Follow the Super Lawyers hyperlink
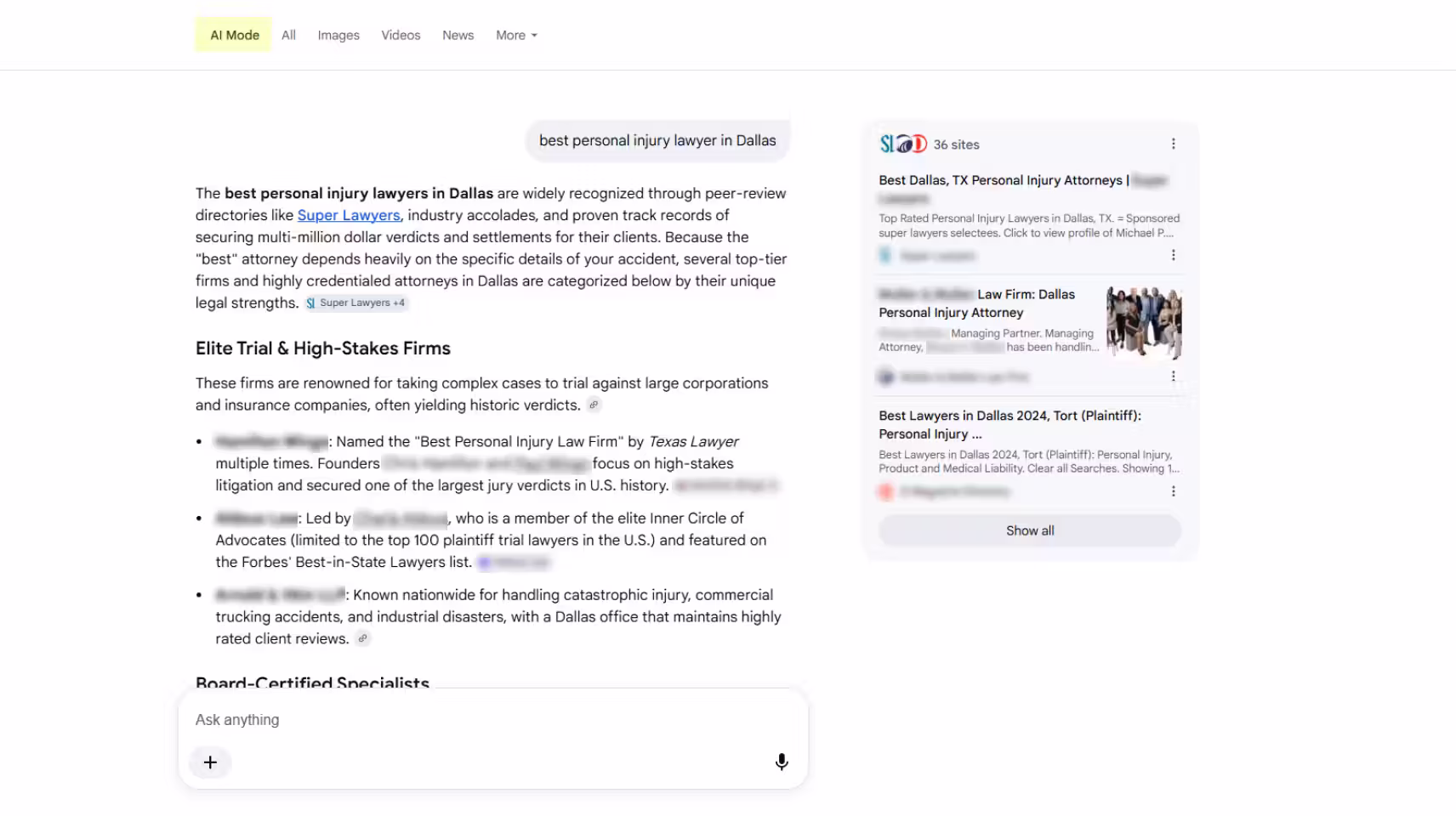Image resolution: width=1456 pixels, height=816 pixels. [x=349, y=215]
